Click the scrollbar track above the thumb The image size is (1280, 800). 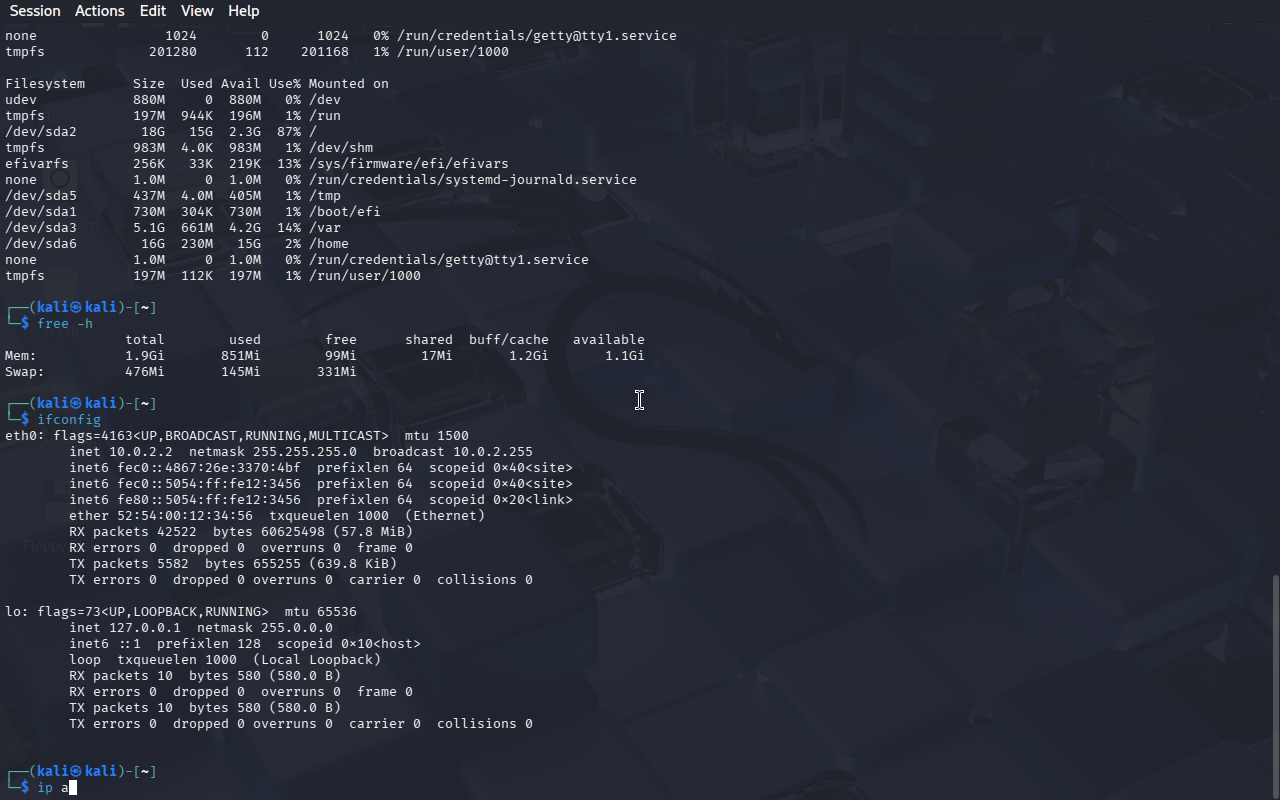(x=1275, y=300)
